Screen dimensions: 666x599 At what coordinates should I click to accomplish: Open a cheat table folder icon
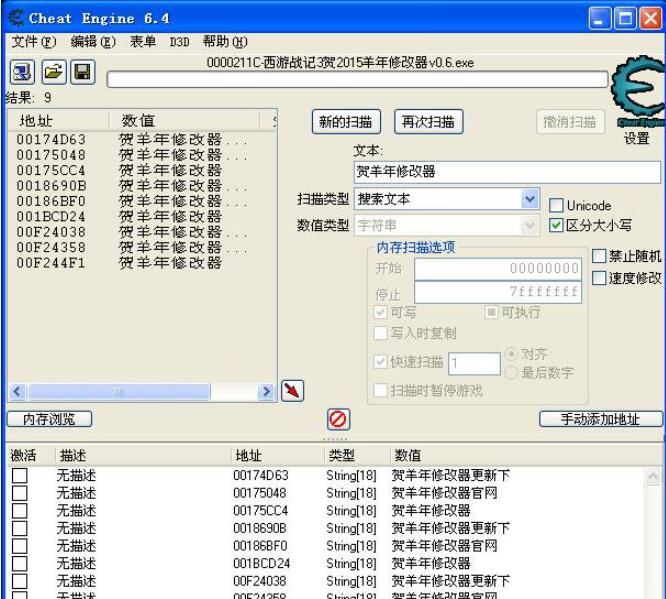click(53, 72)
